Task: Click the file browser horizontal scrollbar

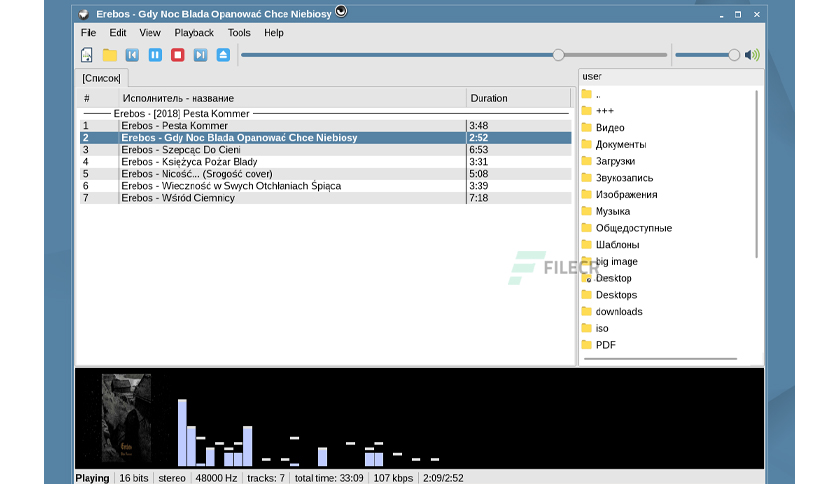Action: pyautogui.click(x=661, y=359)
